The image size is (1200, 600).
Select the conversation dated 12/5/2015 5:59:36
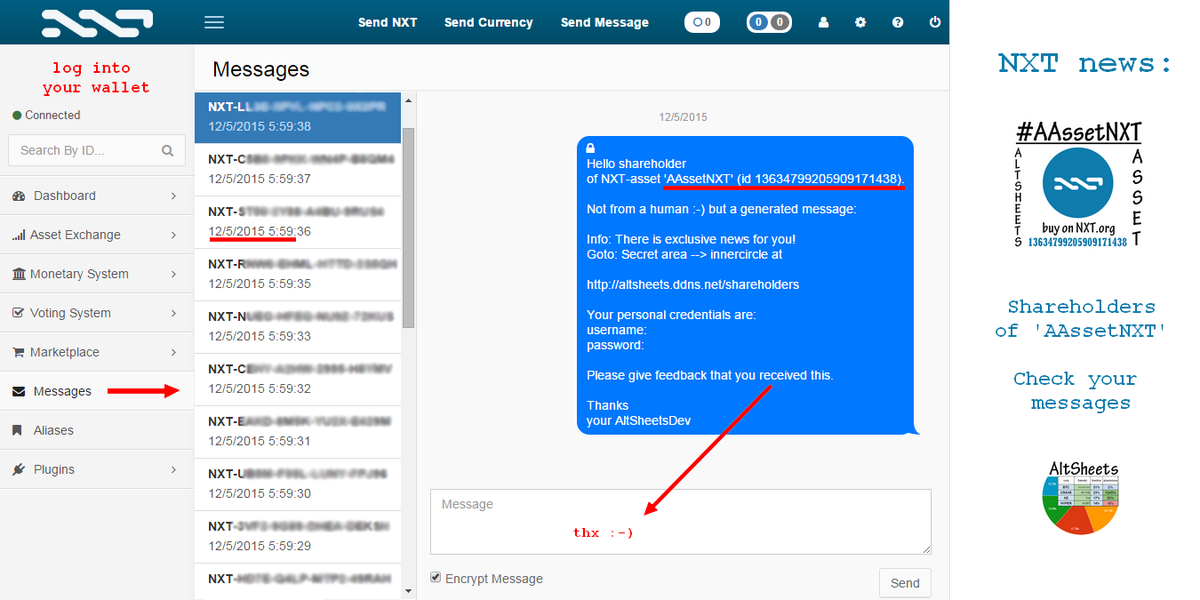point(298,221)
